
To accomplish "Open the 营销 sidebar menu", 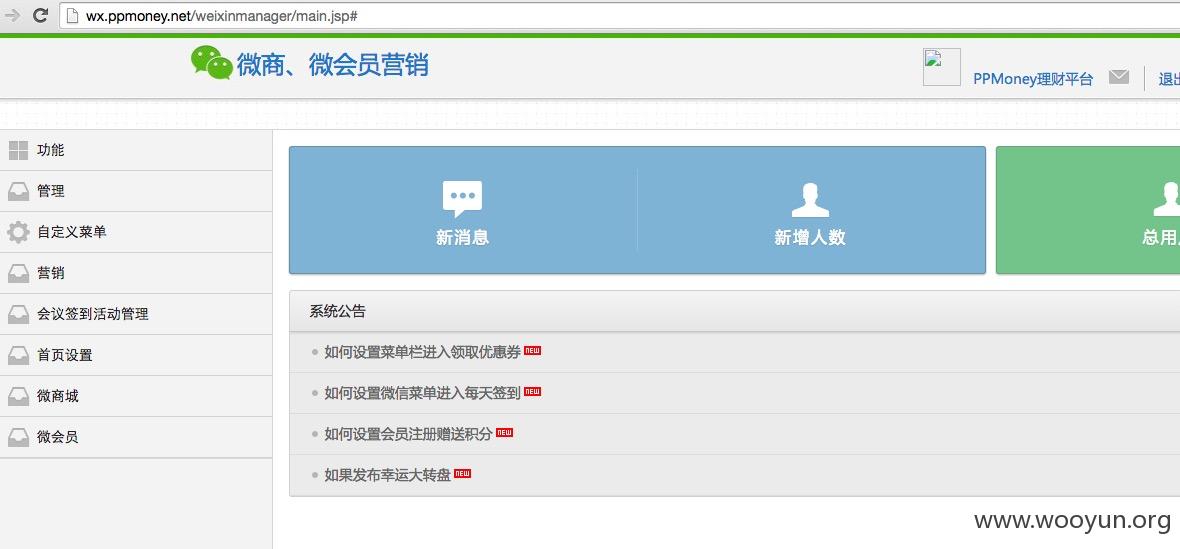I will [136, 273].
